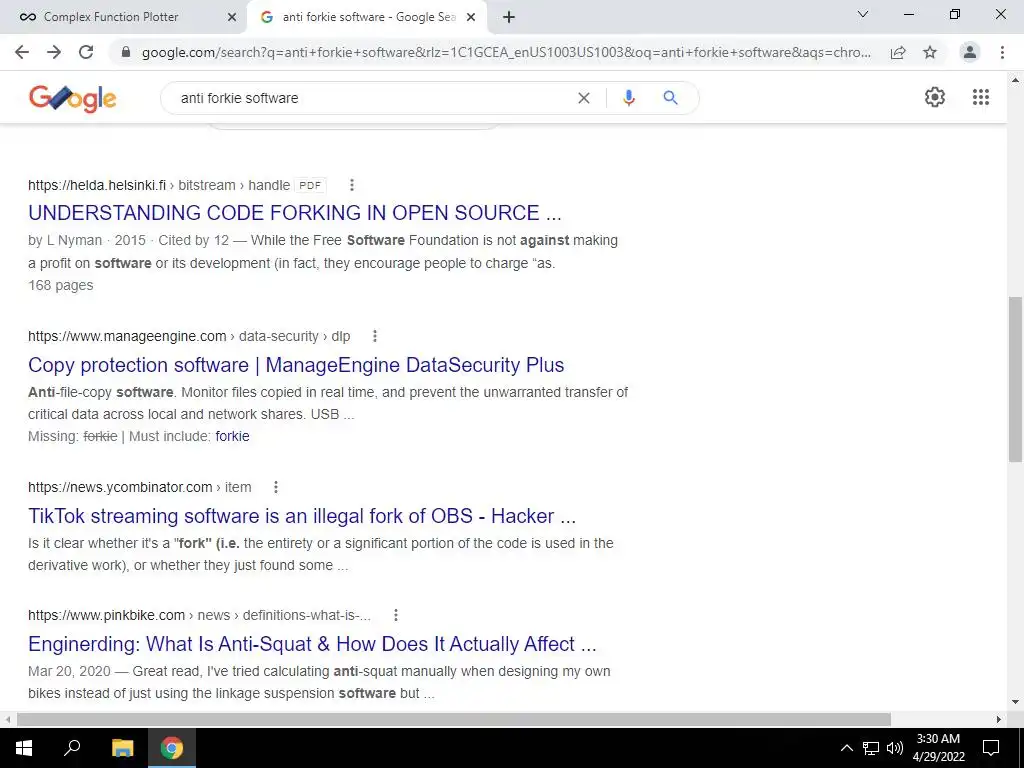View site info via padlock icon
The image size is (1024, 768).
point(126,52)
